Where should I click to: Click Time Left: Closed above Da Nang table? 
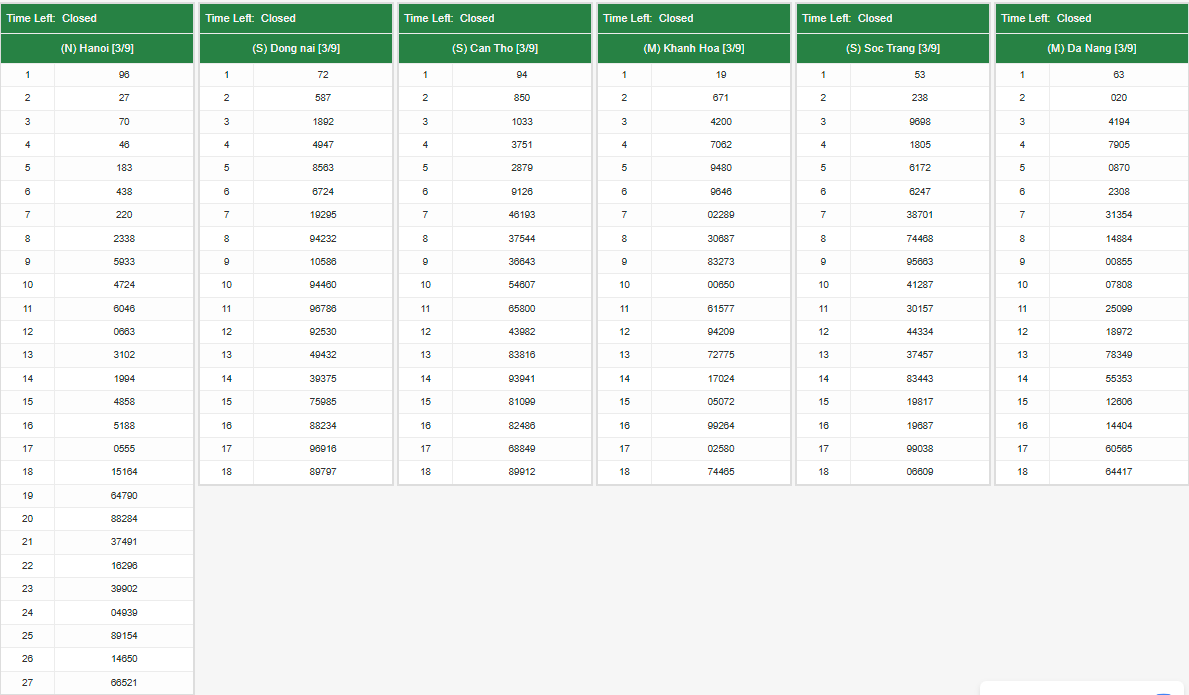tap(1046, 18)
